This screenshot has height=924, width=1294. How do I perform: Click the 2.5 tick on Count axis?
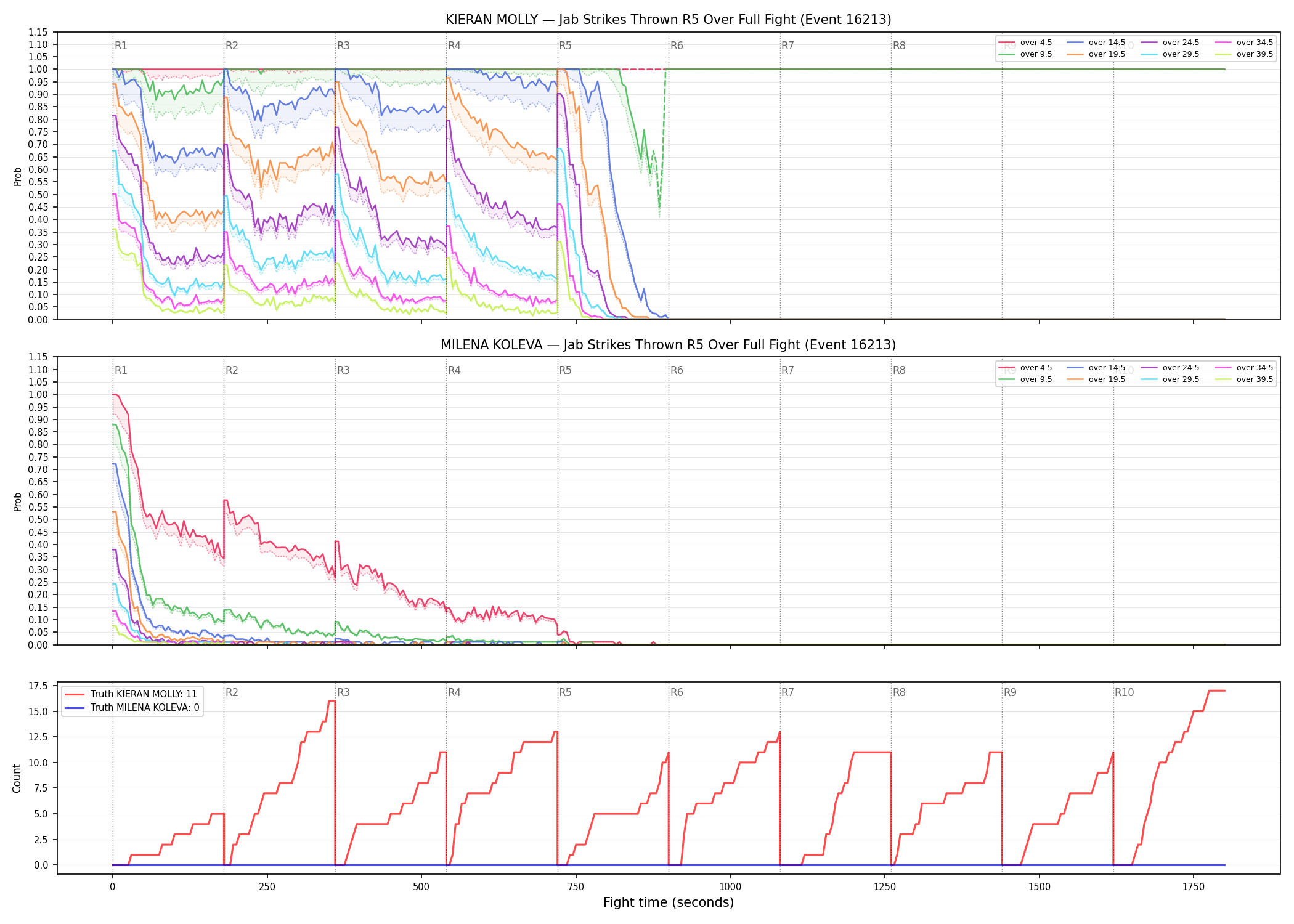coord(41,840)
